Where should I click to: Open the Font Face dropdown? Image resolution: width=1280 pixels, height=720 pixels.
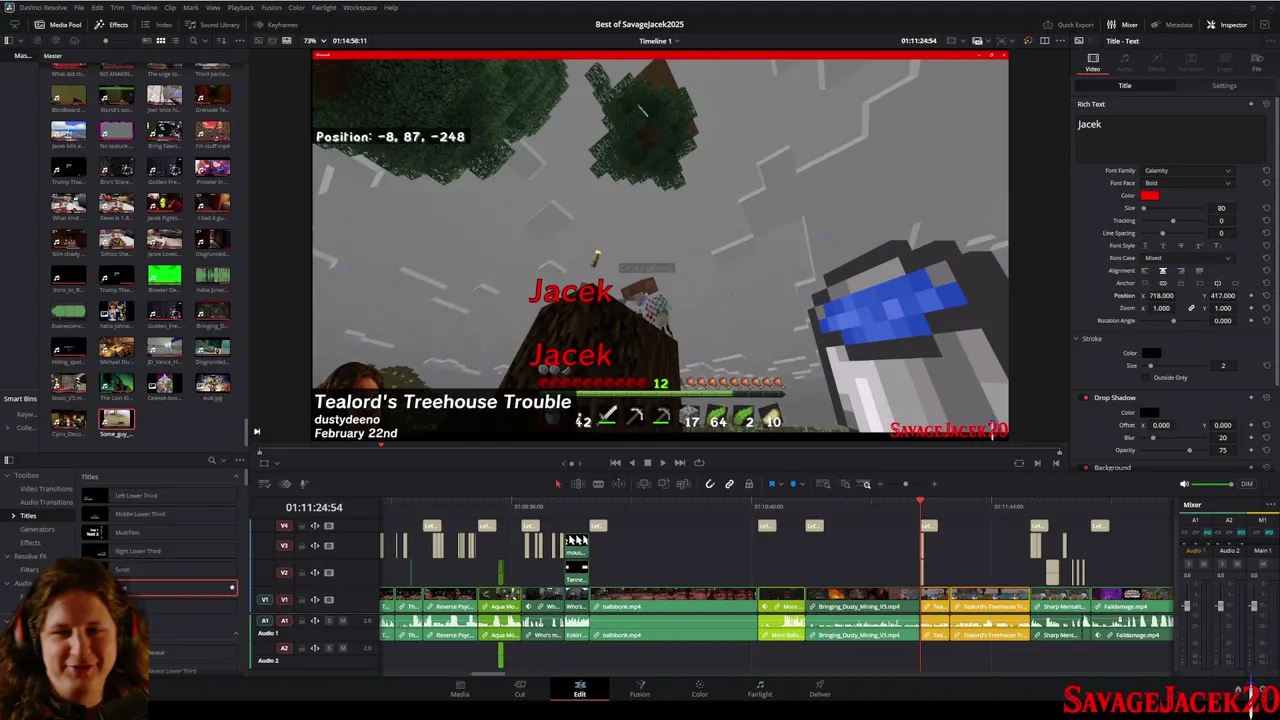tap(1187, 183)
